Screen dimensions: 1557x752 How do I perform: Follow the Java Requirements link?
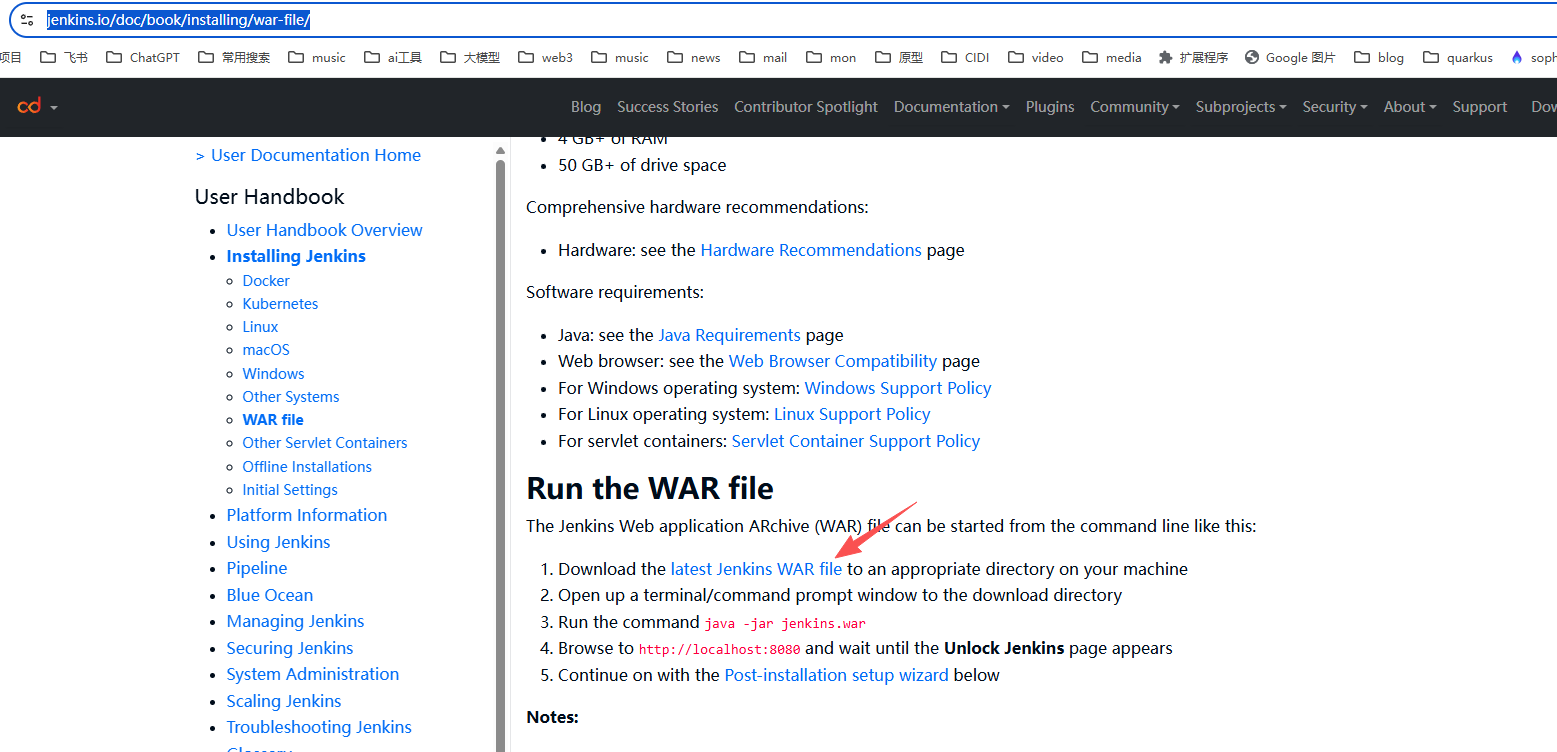coord(729,335)
